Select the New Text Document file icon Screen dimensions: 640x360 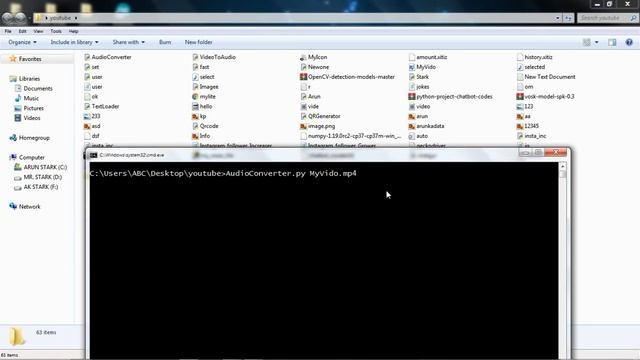(520, 77)
